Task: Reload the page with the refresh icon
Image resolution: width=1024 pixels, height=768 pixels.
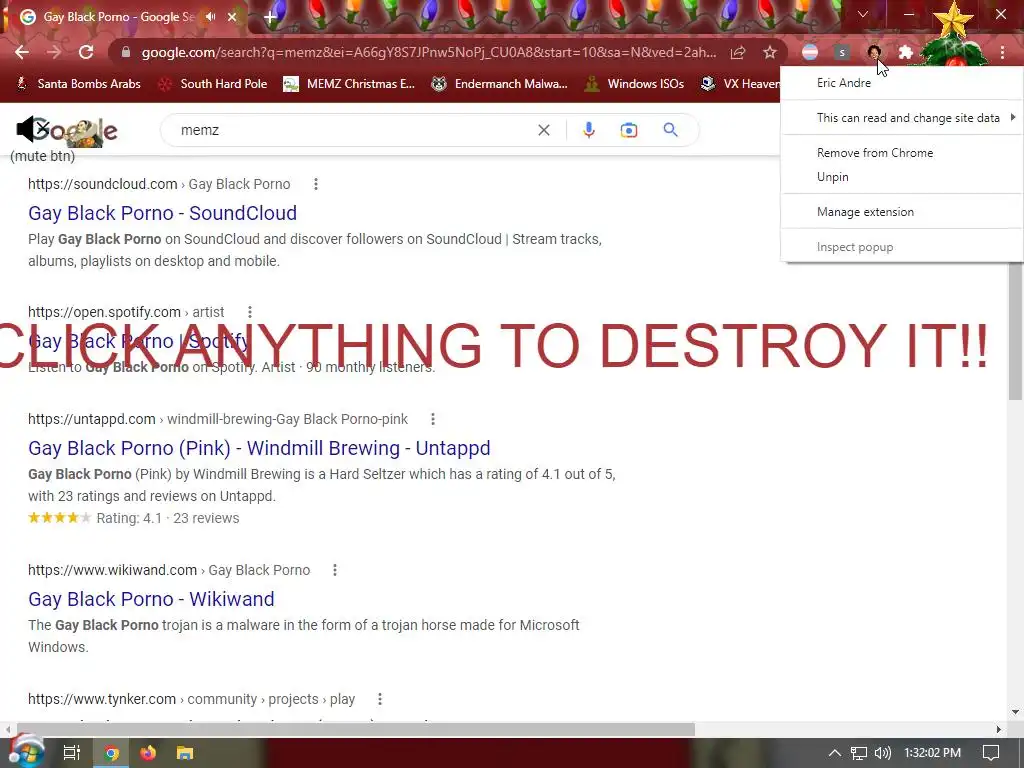Action: click(x=86, y=52)
